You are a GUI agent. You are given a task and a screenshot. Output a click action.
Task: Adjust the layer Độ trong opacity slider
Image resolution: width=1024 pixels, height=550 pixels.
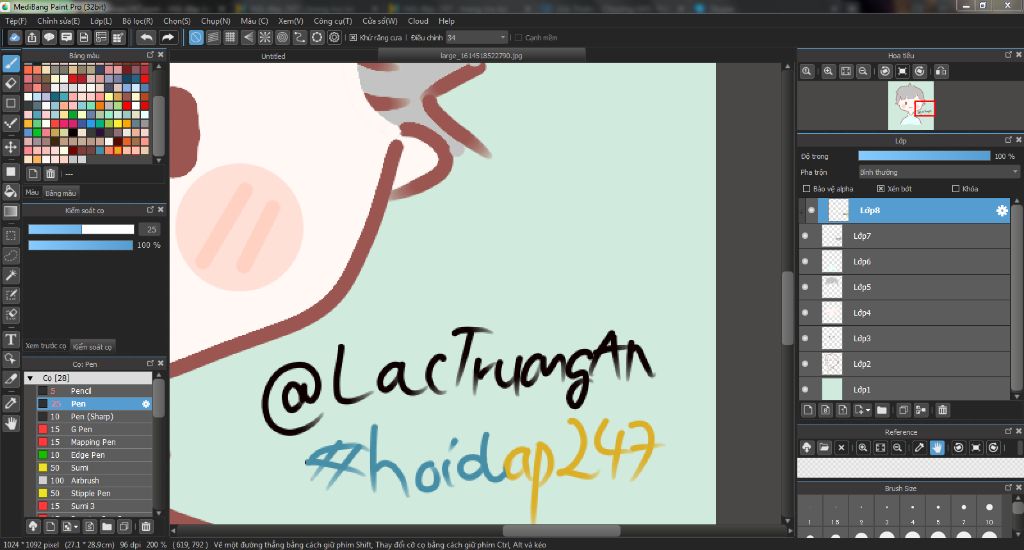tap(924, 156)
